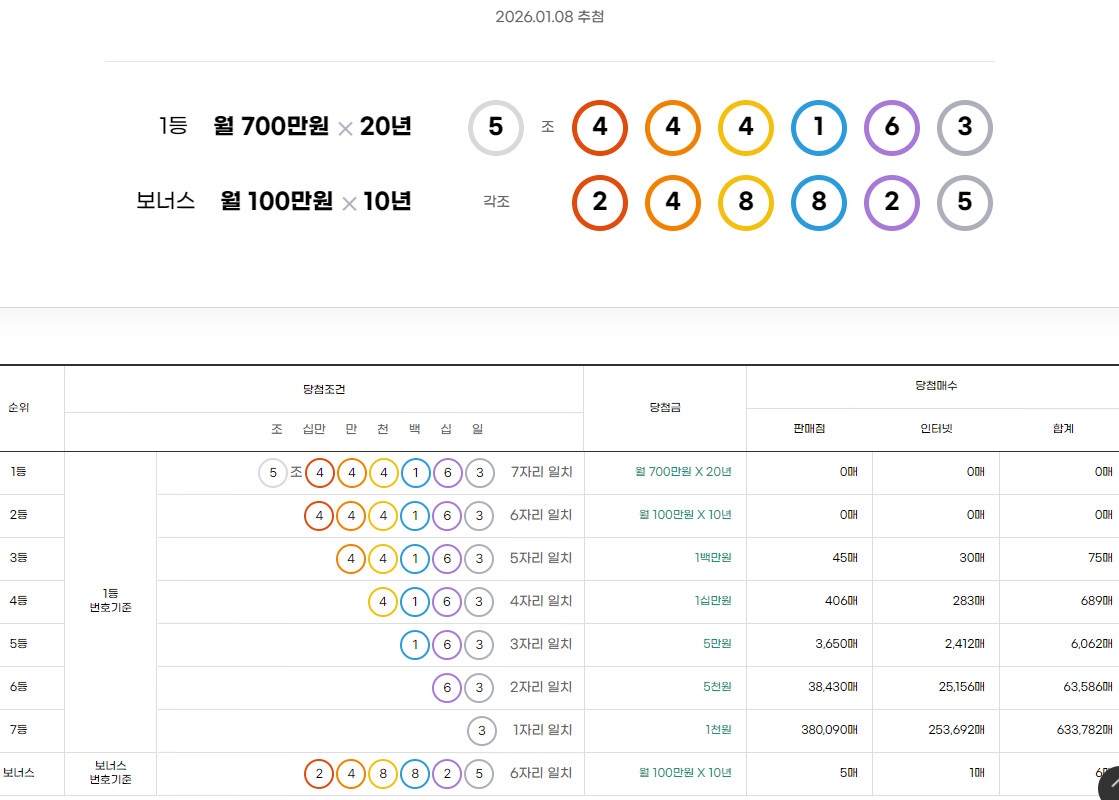Open the 1백만원 prize amount in the 3등 row
Screen dimensions: 1119x800
712,558
